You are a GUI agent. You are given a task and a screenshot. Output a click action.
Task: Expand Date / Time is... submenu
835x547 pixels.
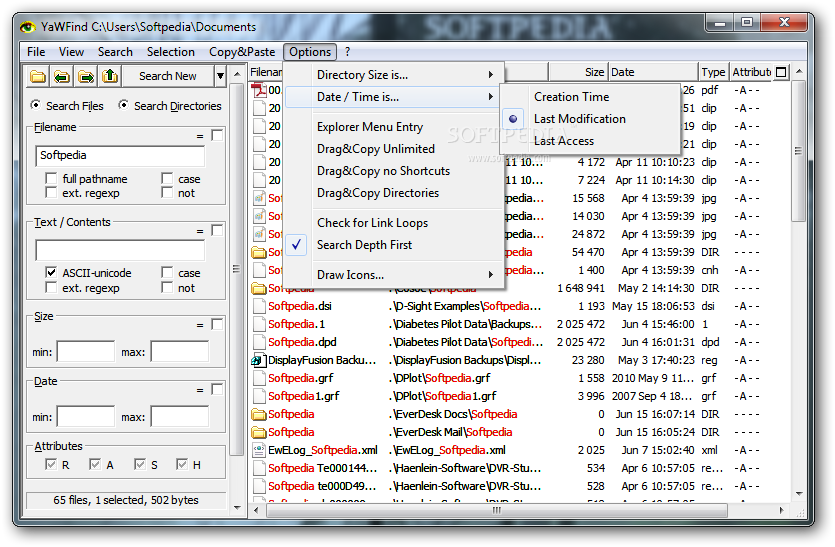point(394,97)
